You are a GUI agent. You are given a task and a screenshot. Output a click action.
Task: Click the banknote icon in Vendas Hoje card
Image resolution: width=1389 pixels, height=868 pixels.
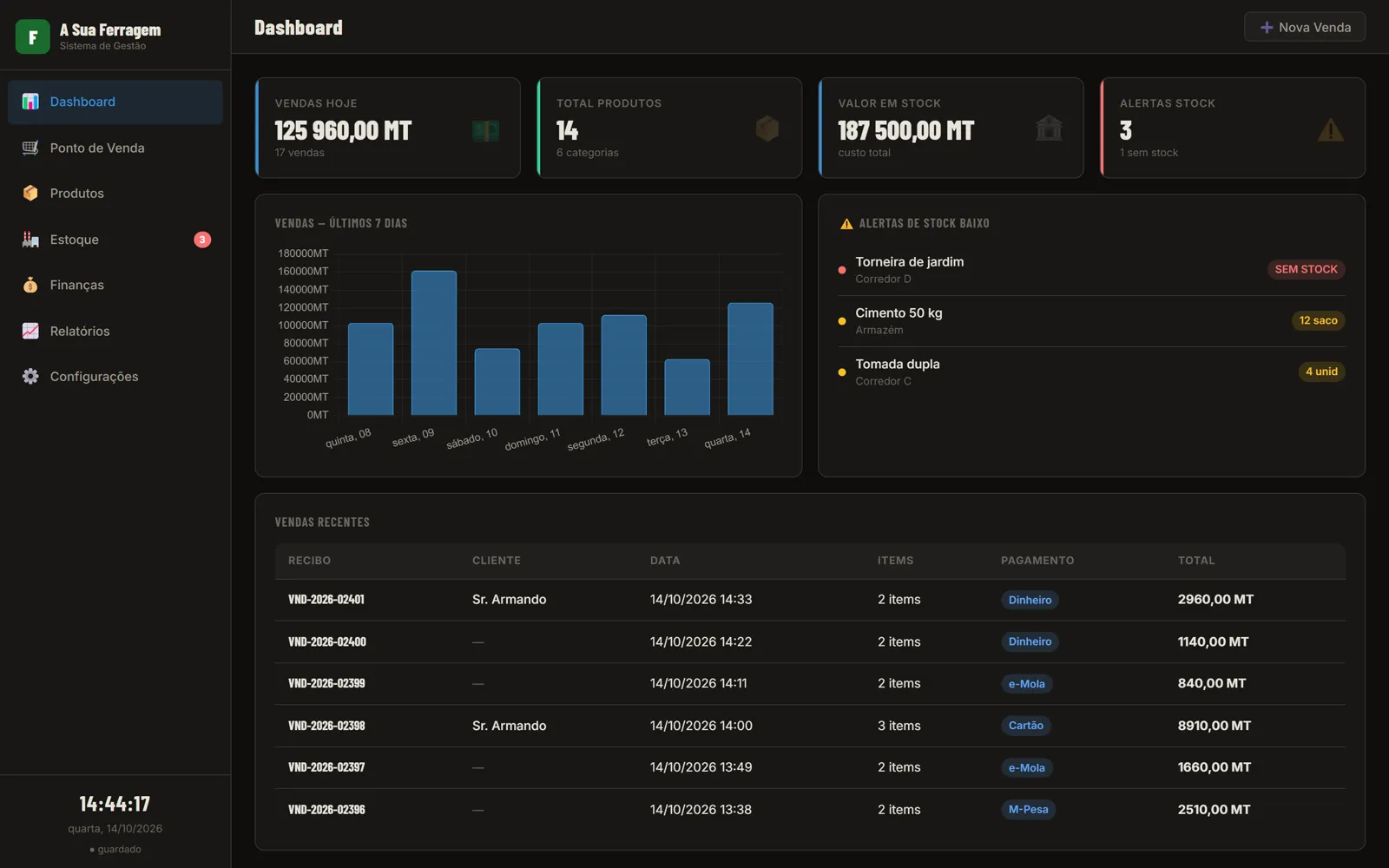pos(485,130)
